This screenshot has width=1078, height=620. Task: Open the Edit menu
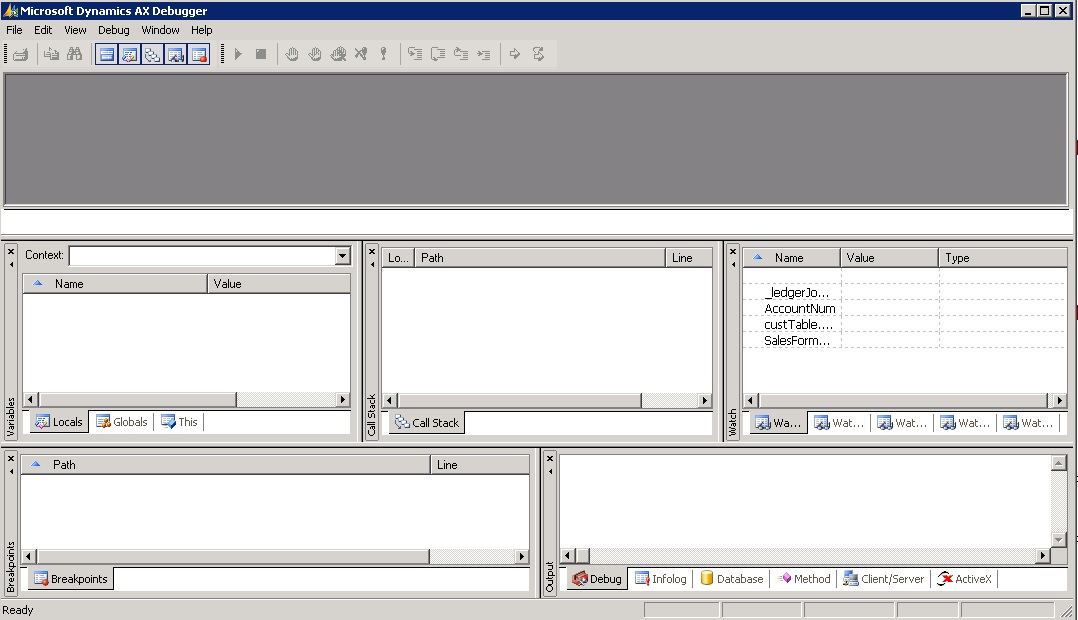[43, 30]
